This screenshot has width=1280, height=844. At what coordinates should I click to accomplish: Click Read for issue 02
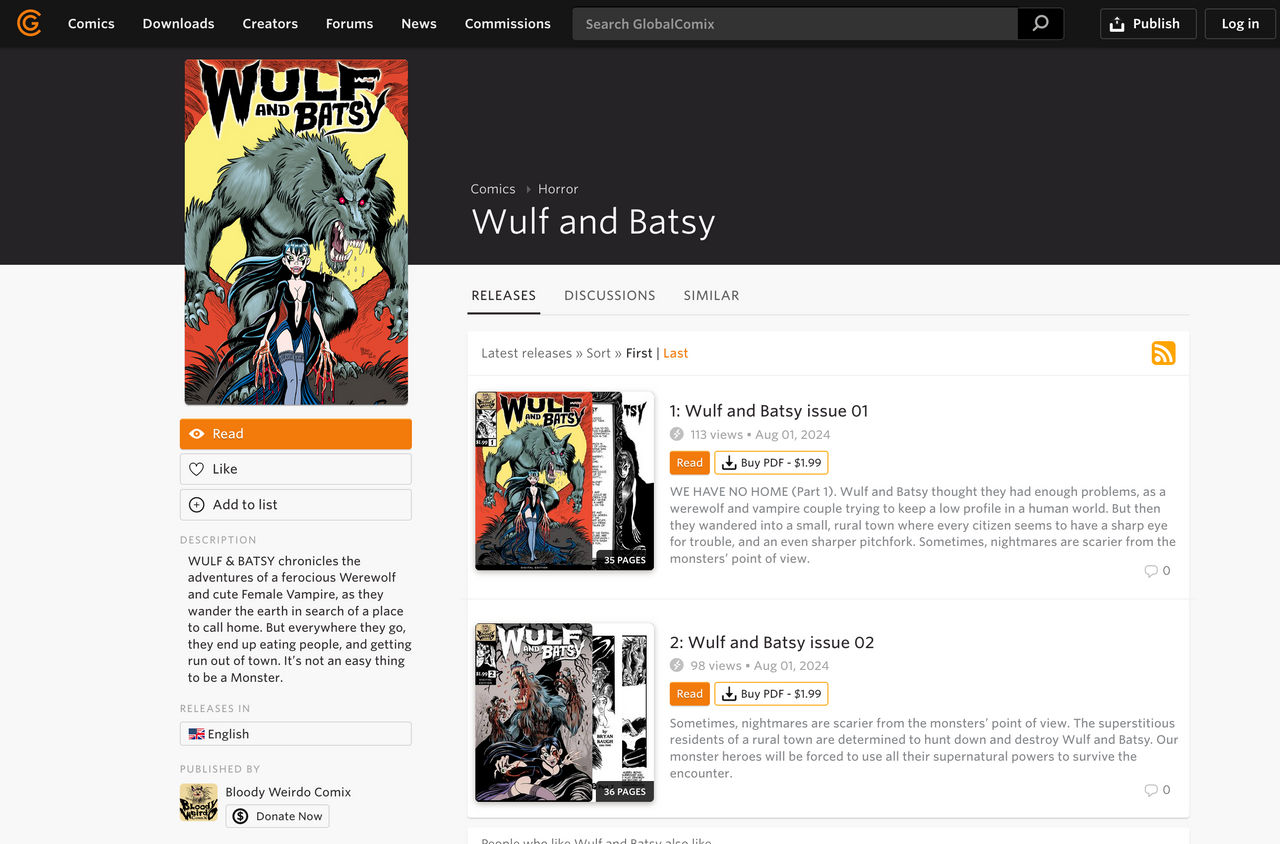690,694
